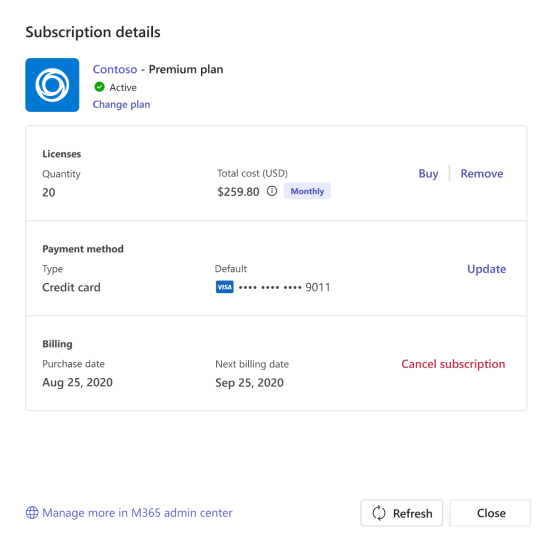Click the Monthly billing badge
The height and width of the screenshot is (533, 550).
click(x=307, y=191)
